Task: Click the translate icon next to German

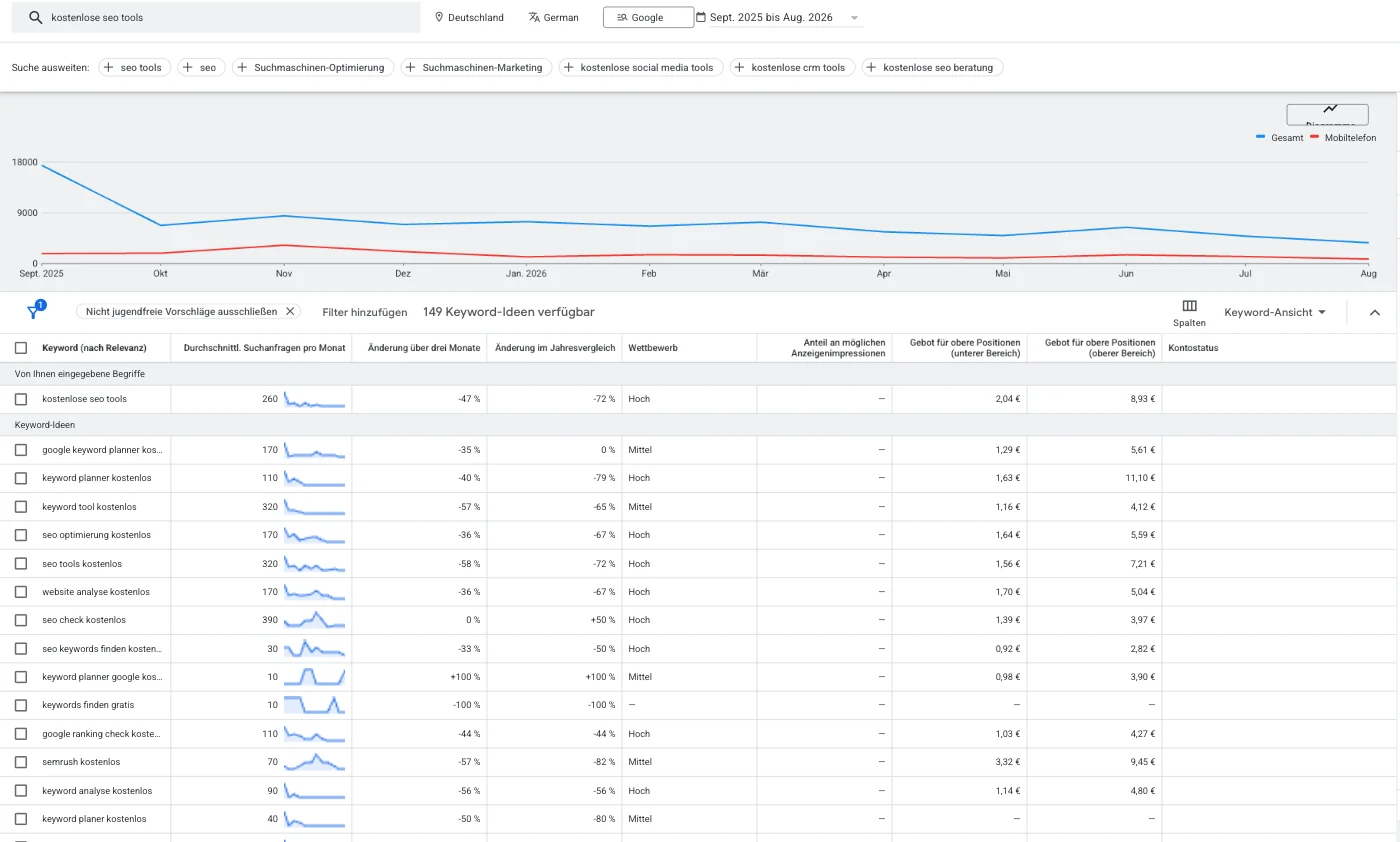Action: 534,17
